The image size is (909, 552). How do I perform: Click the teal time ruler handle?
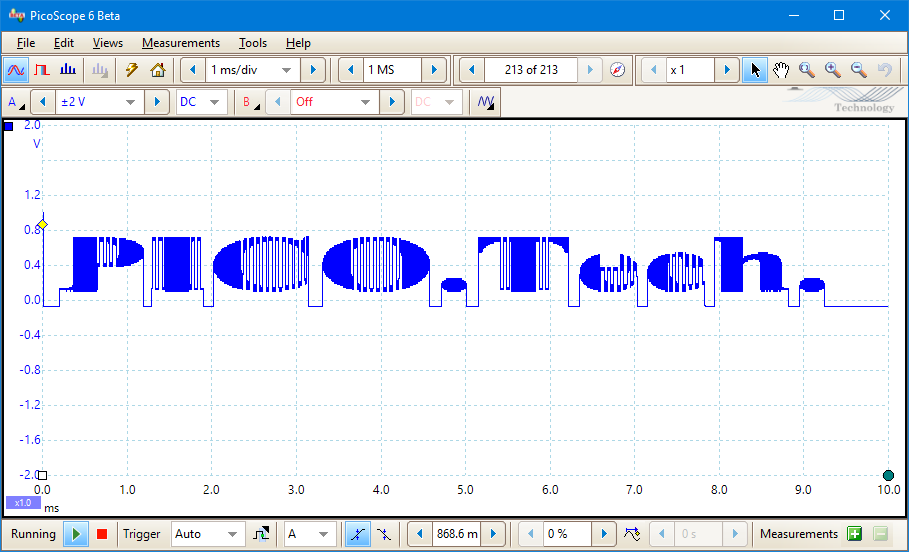coord(888,476)
